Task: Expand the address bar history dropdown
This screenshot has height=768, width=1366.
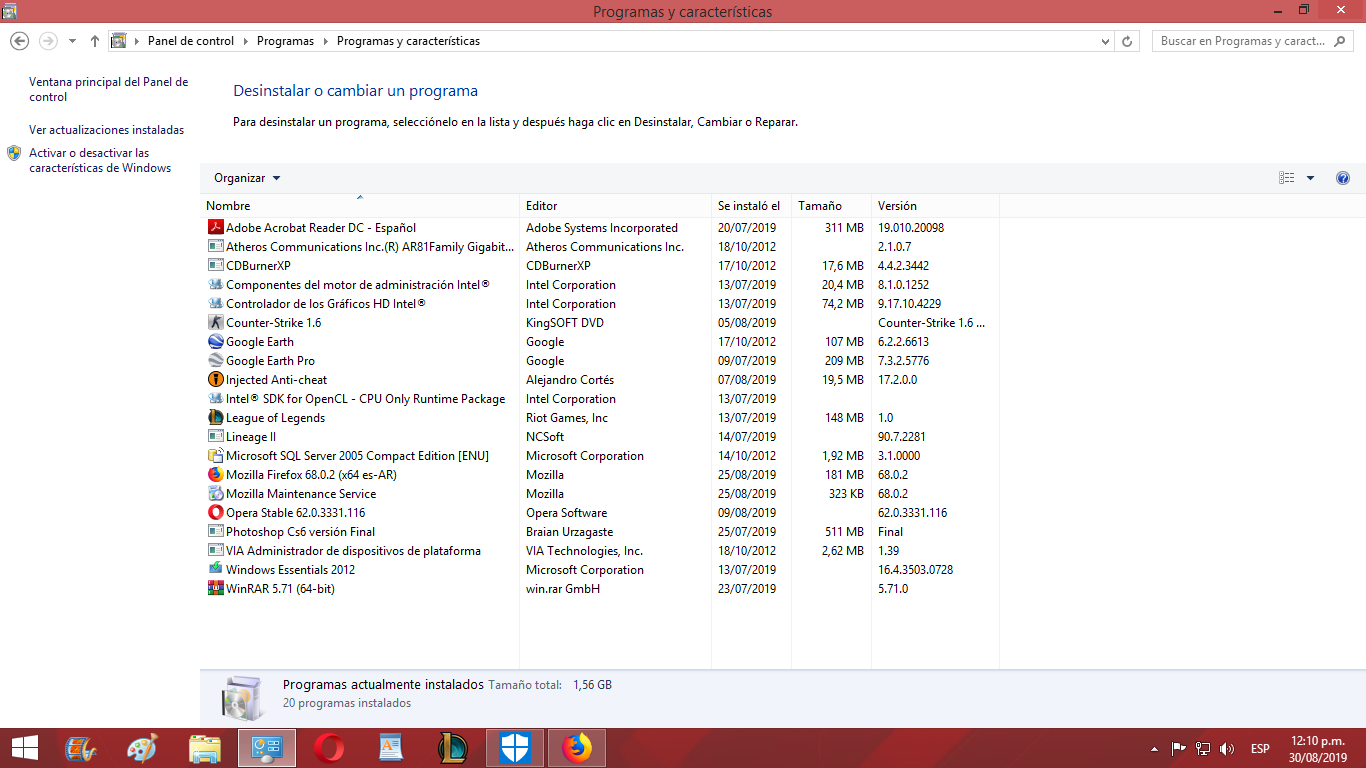Action: pos(1104,41)
